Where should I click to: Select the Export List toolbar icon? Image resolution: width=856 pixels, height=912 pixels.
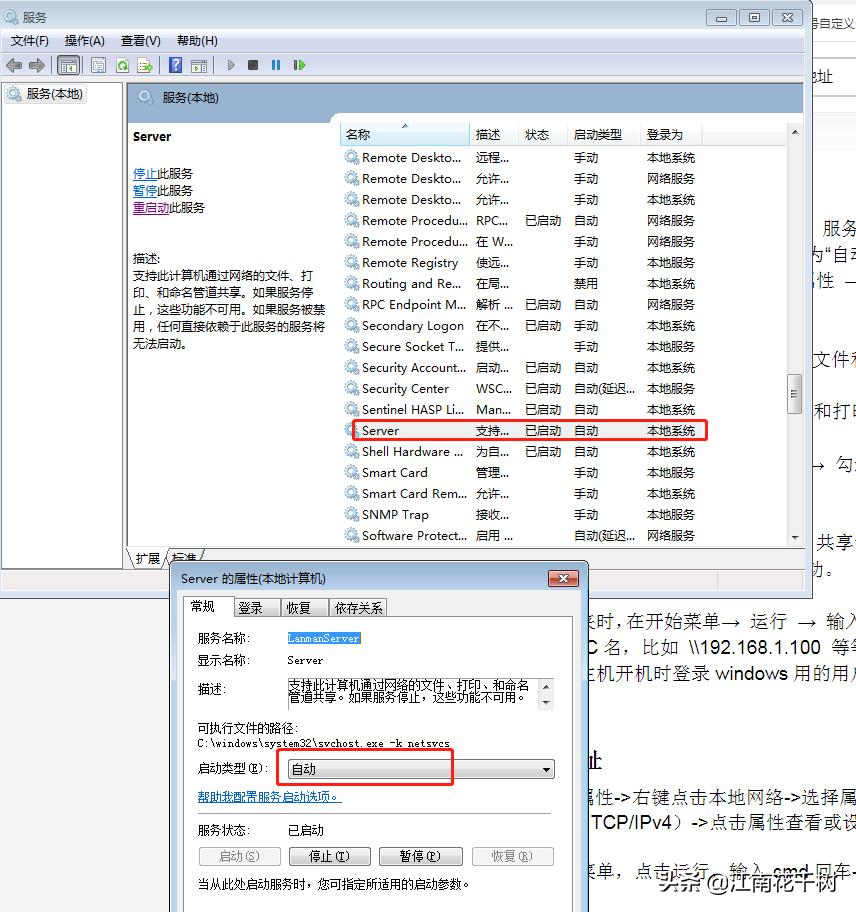pos(146,64)
